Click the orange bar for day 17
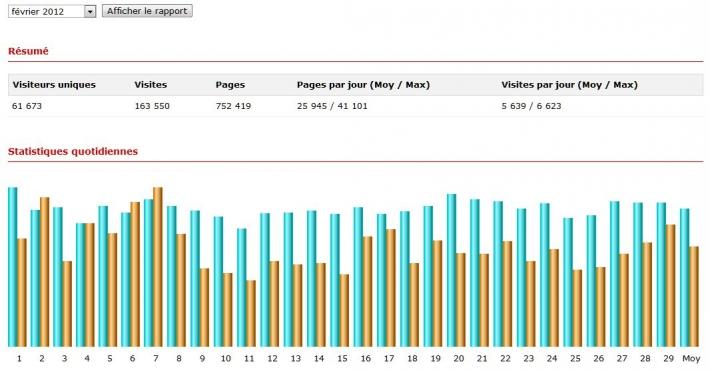Viewport: 710px width, 372px height. click(x=391, y=288)
